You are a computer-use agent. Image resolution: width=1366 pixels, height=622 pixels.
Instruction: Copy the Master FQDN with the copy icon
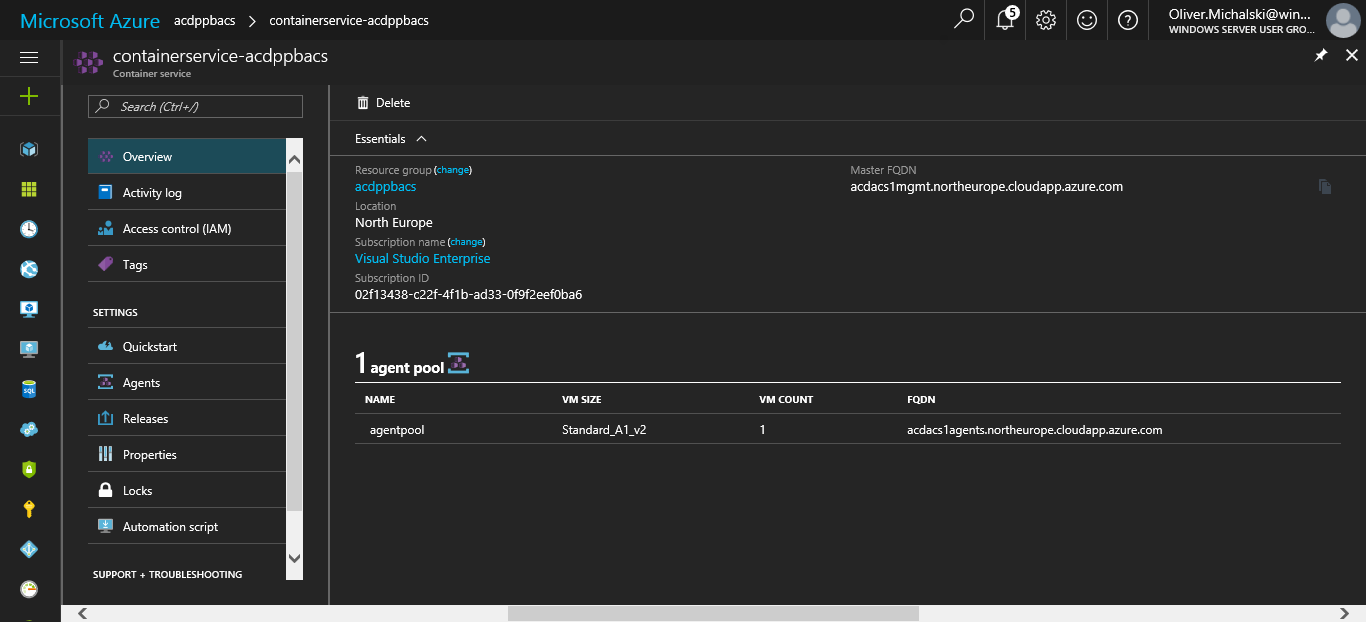click(x=1325, y=186)
